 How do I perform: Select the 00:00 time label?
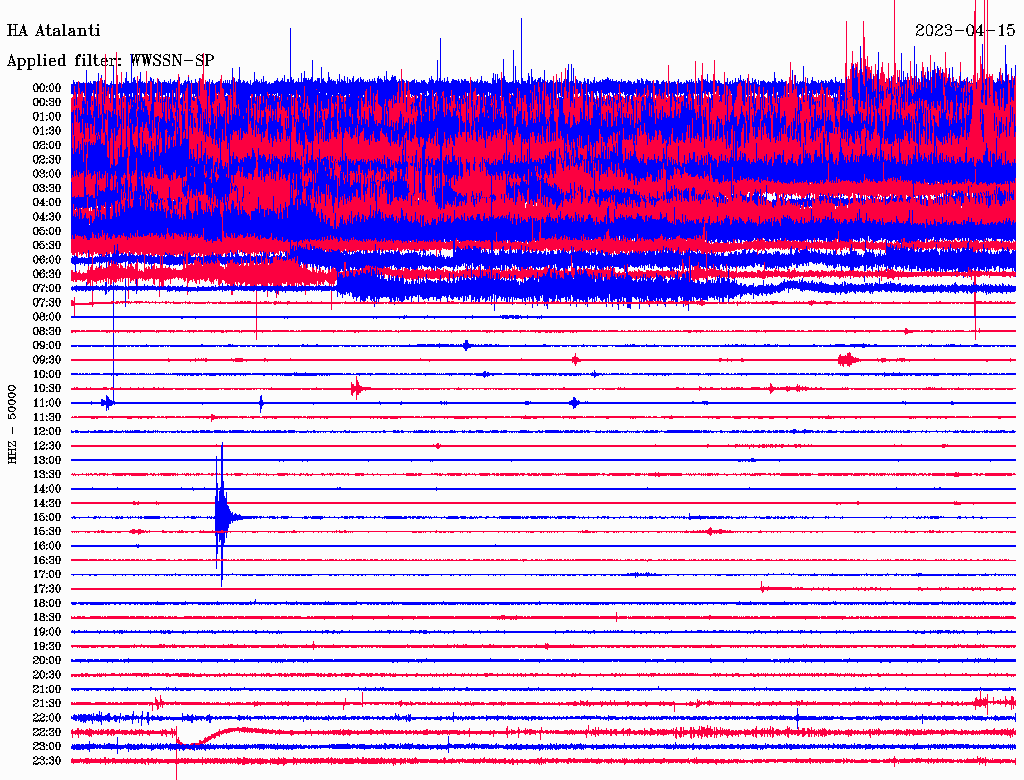point(47,88)
